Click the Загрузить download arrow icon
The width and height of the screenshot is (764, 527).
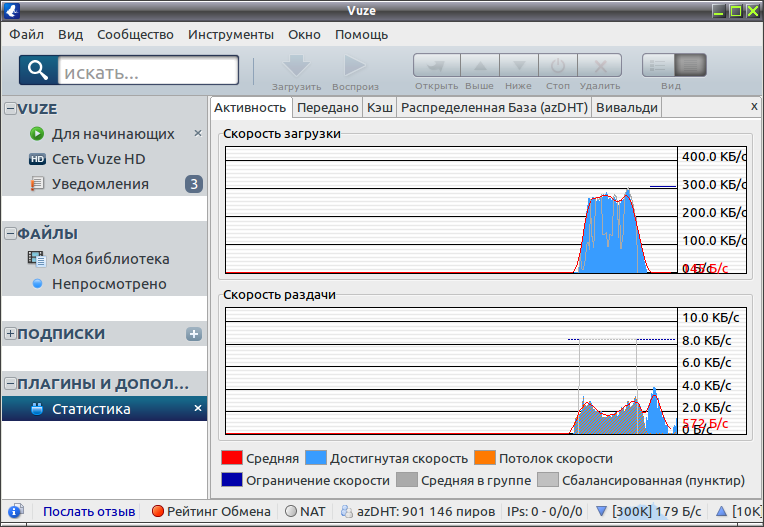pyautogui.click(x=296, y=65)
